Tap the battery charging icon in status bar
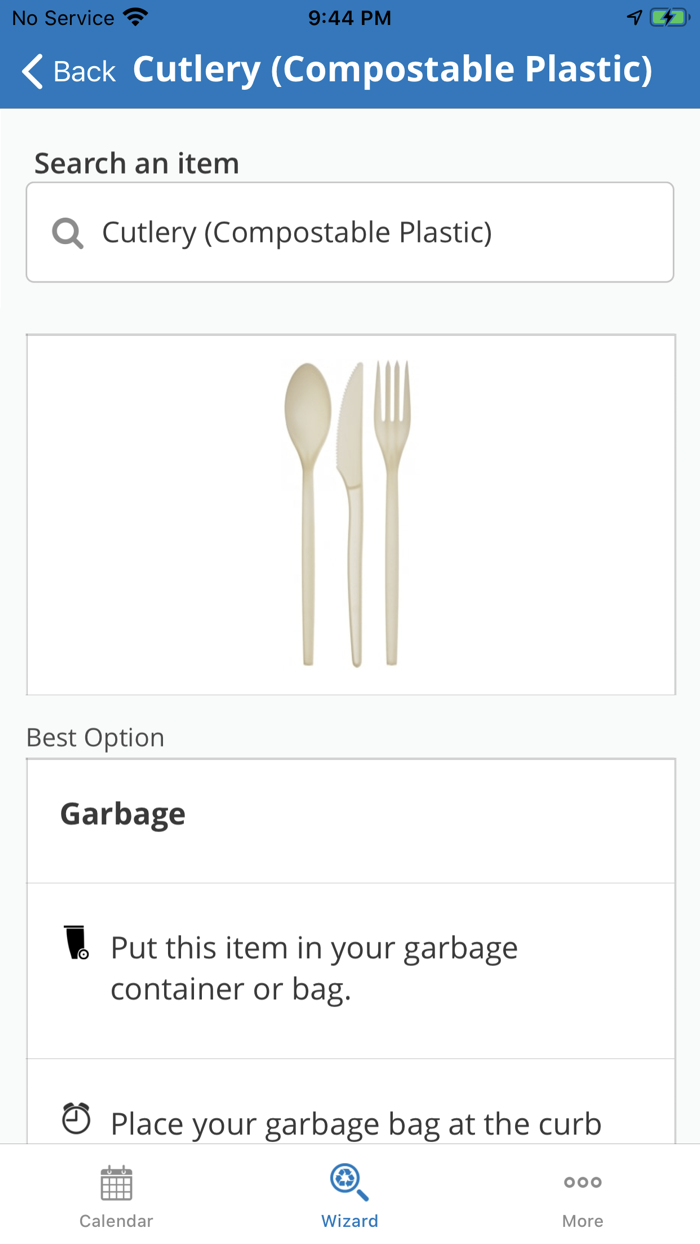 667,18
